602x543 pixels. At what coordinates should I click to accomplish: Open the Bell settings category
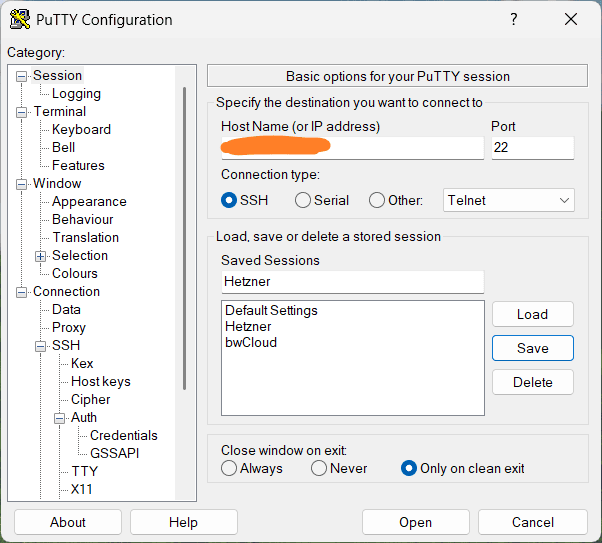pyautogui.click(x=63, y=147)
